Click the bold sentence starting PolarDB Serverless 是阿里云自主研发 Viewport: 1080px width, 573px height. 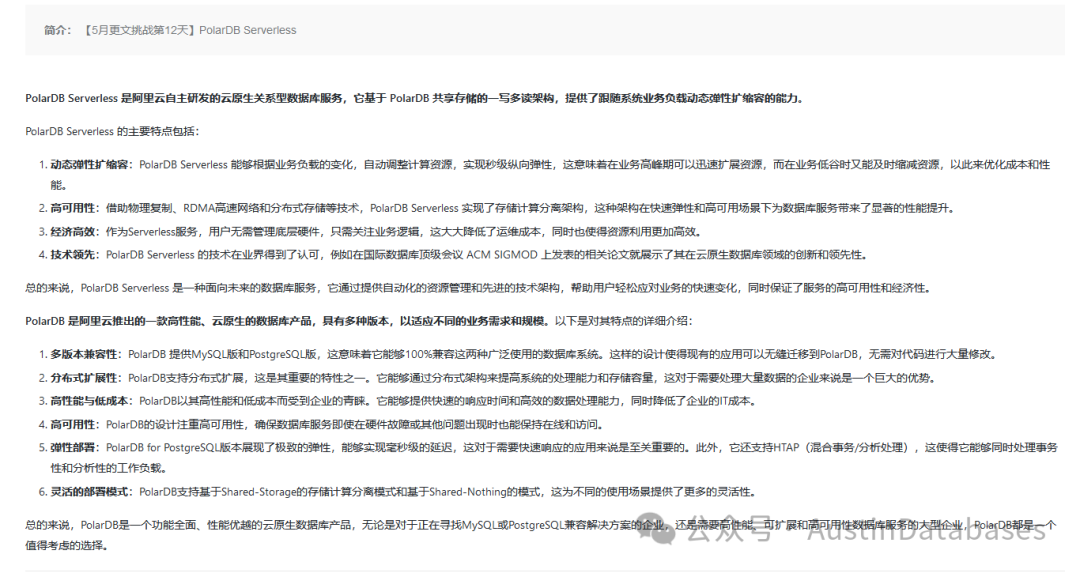coord(415,98)
